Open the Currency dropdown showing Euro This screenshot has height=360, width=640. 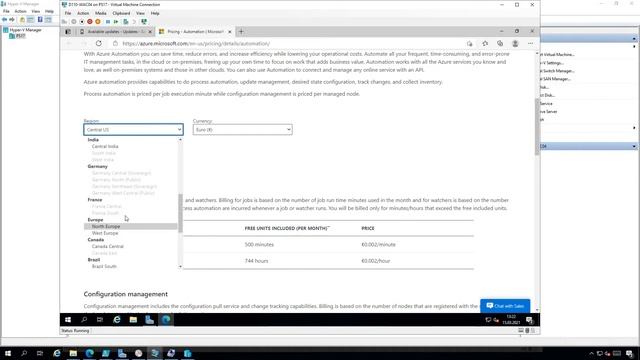(x=242, y=129)
